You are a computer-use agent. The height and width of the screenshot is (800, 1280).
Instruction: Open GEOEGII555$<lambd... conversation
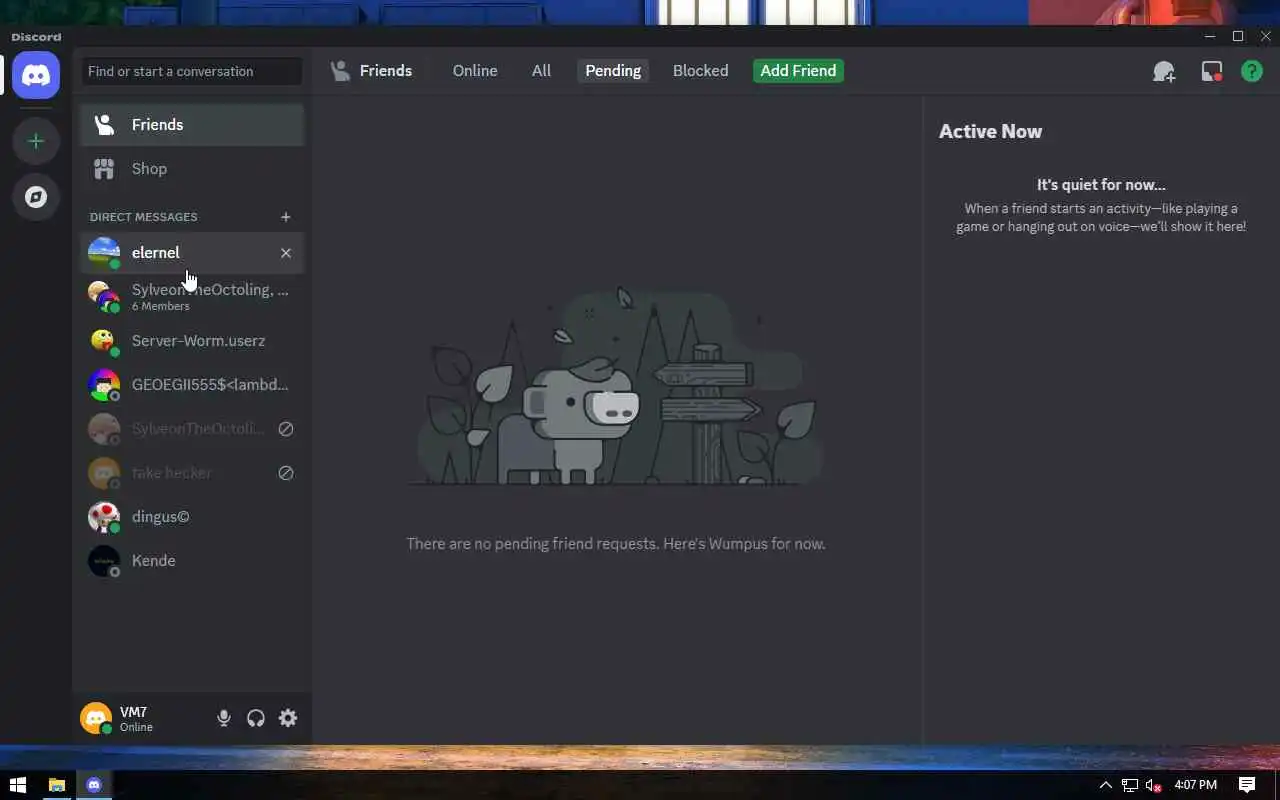pos(192,384)
